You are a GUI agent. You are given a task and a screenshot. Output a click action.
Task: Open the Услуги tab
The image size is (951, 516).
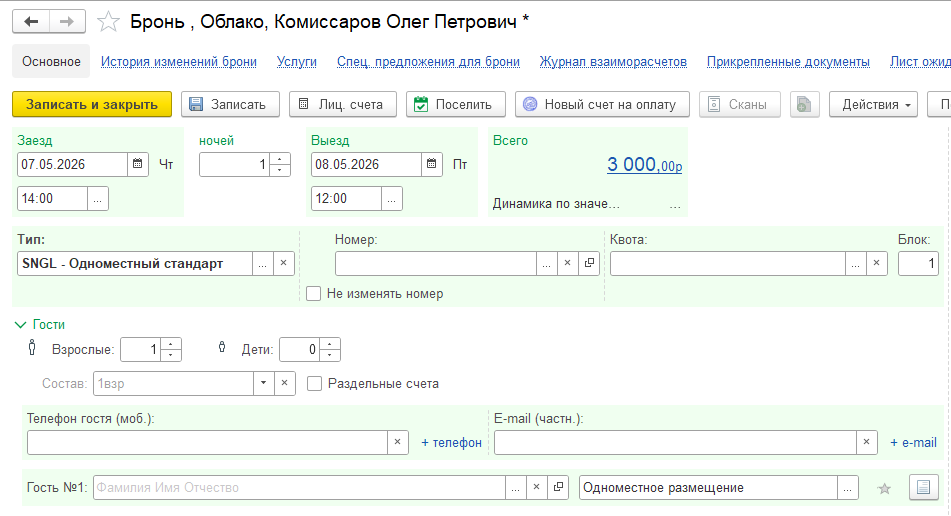[x=297, y=62]
